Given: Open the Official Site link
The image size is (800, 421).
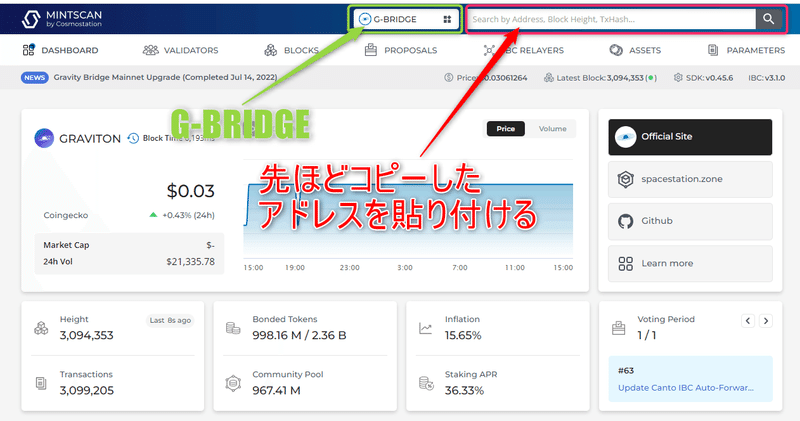Looking at the screenshot, I should click(690, 137).
